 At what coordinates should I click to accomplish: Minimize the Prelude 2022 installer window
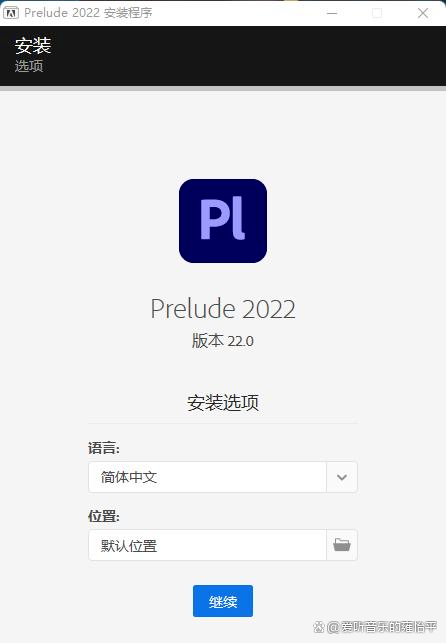tap(332, 13)
